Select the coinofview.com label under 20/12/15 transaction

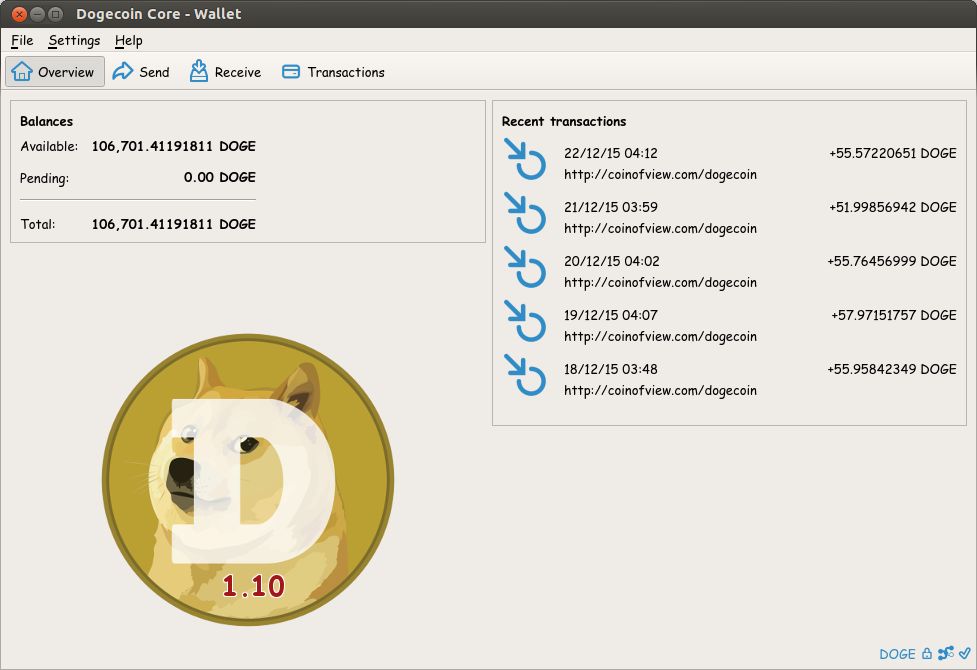click(x=660, y=282)
